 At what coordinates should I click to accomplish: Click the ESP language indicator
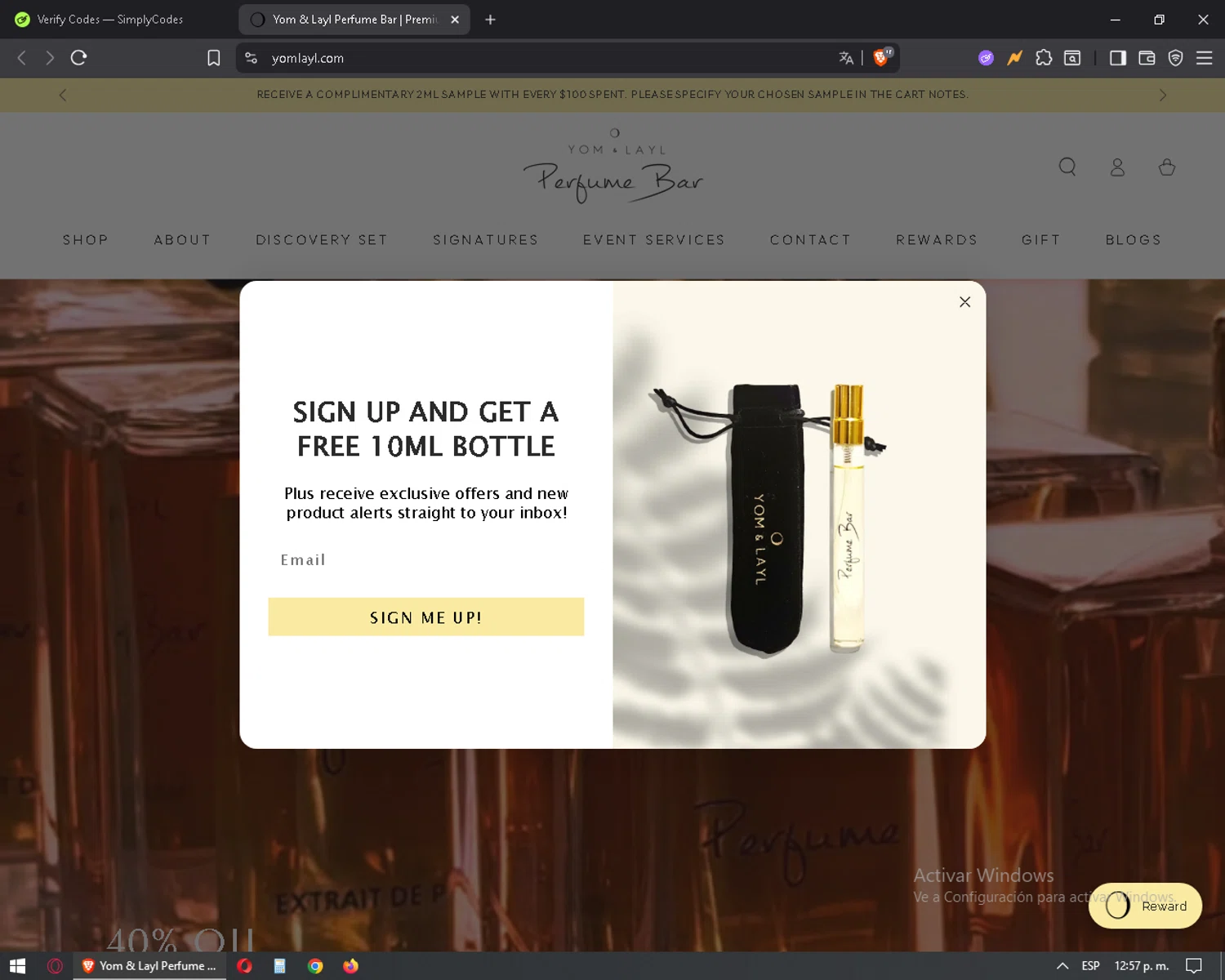(x=1090, y=966)
